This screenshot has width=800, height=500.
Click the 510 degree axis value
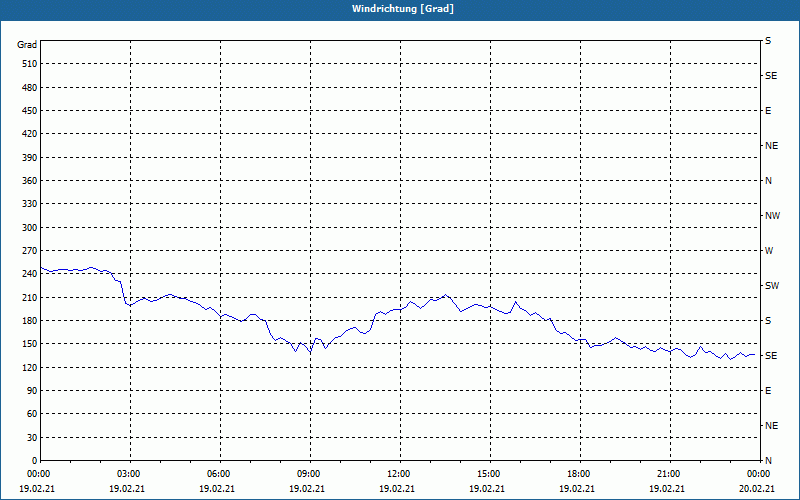pos(30,64)
